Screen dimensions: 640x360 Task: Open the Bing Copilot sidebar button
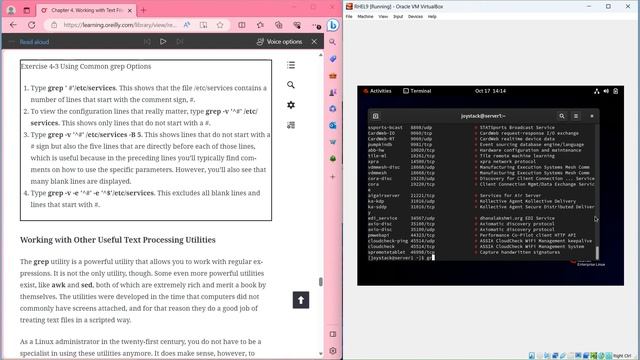point(333,25)
